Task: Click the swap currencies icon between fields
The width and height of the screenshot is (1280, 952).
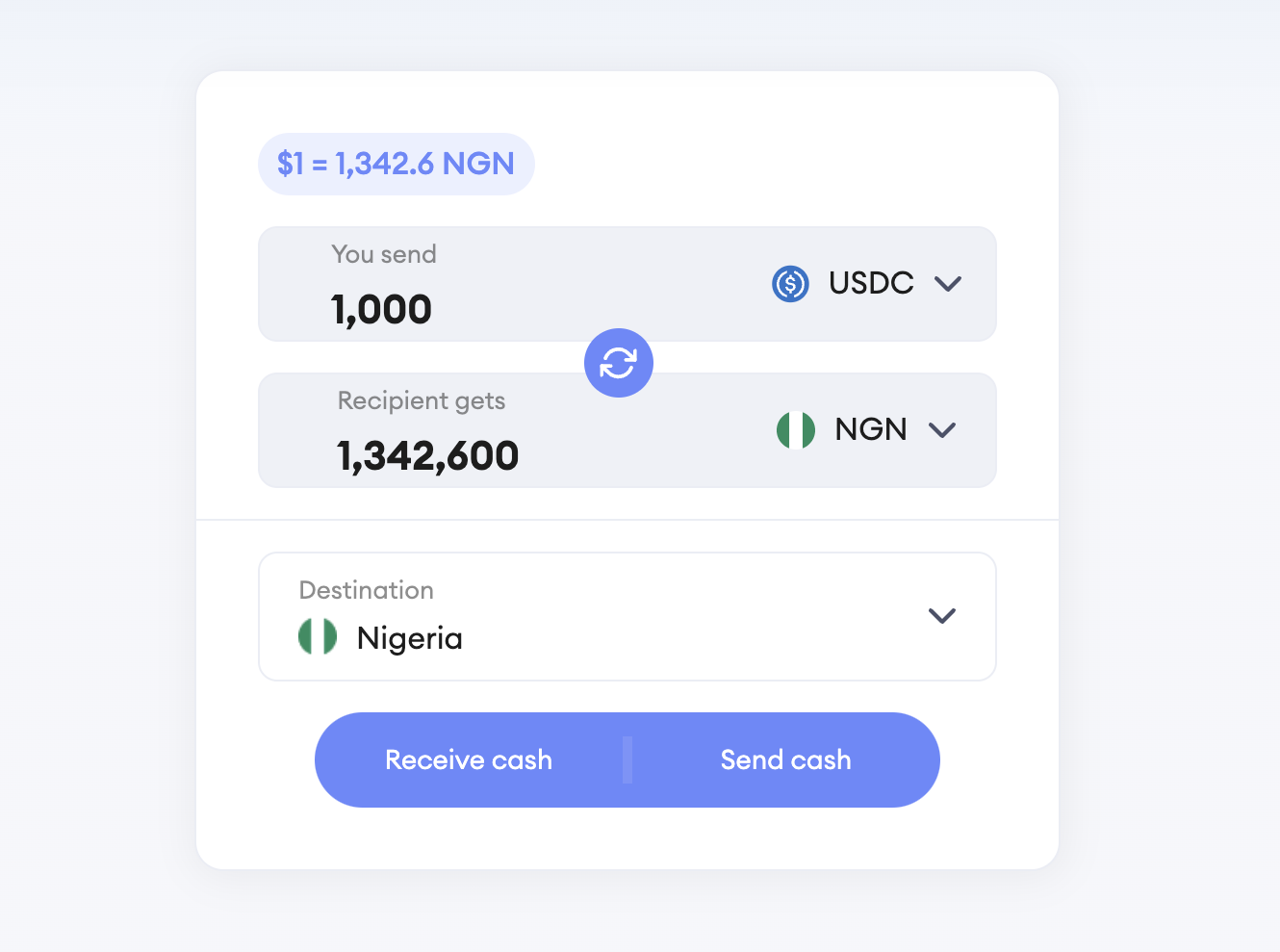Action: click(619, 363)
